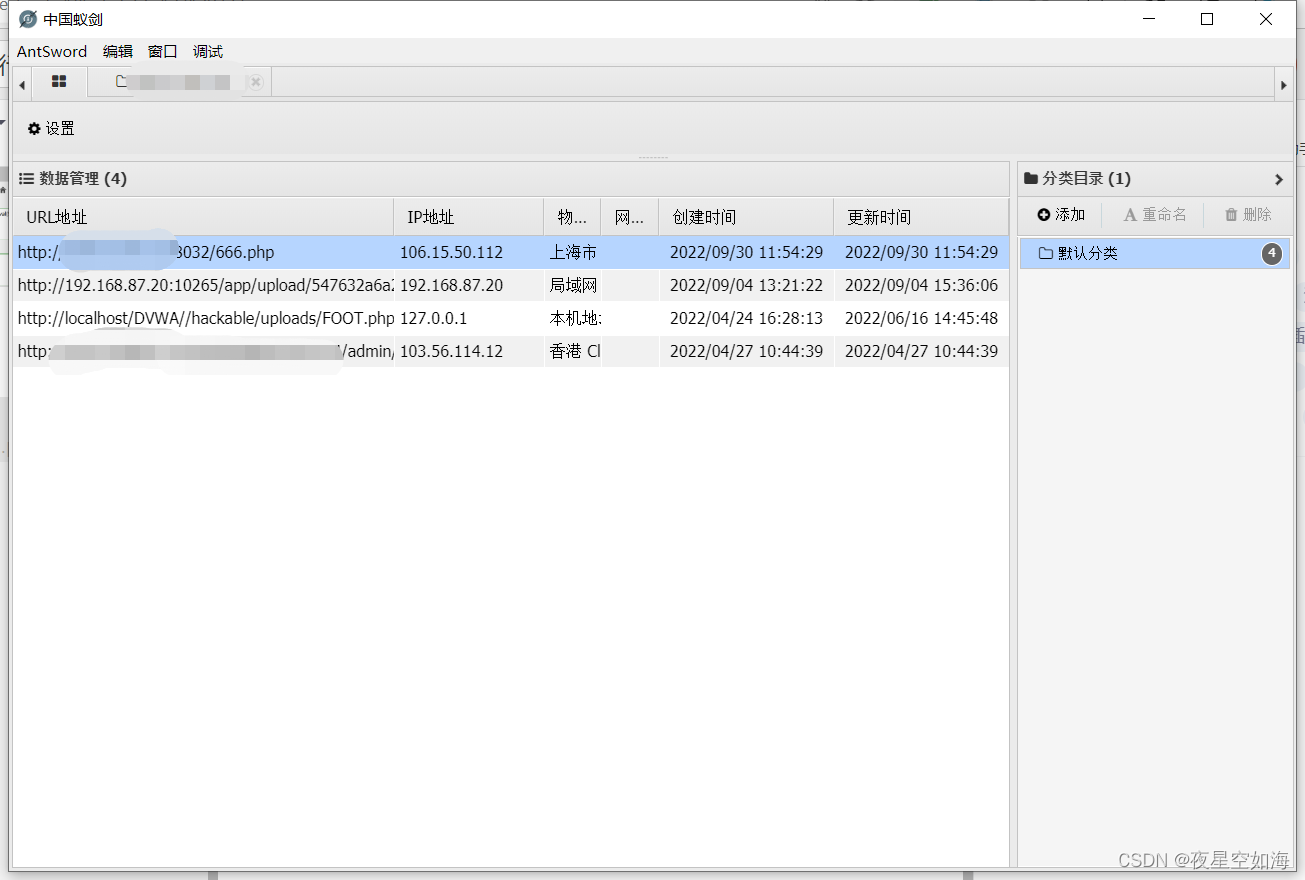Viewport: 1305px width, 880px height.
Task: Click created time 2022/04/27 10:44:39
Action: pyautogui.click(x=746, y=351)
